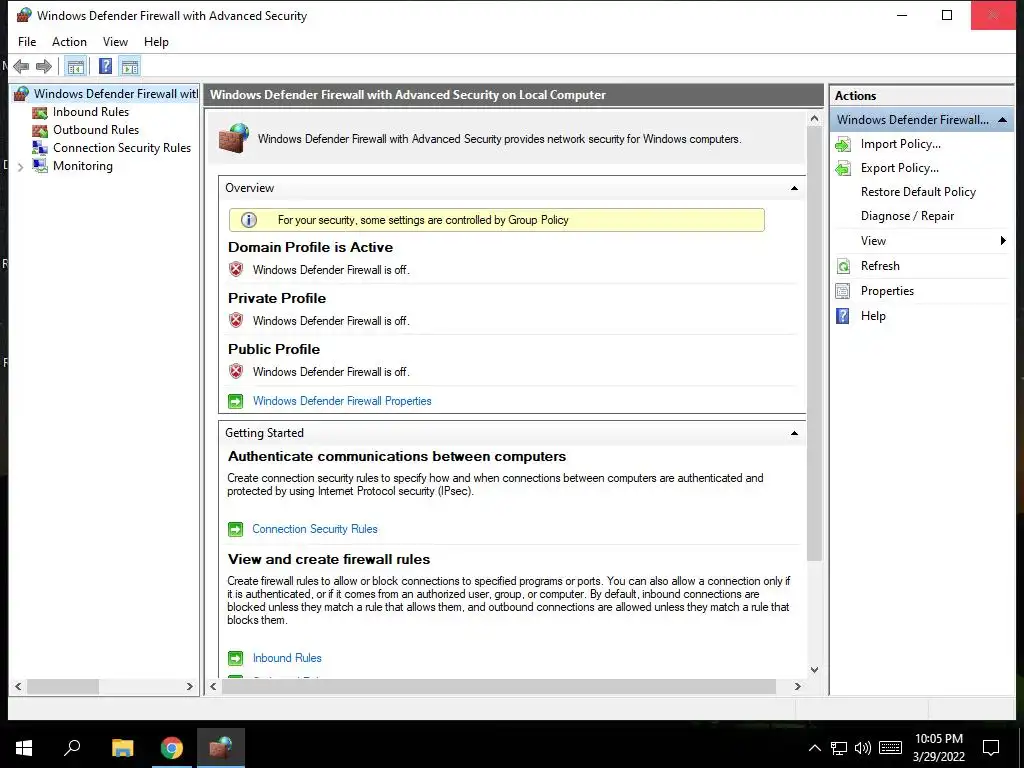The height and width of the screenshot is (768, 1024).
Task: Click the Group Policy info icon
Action: coord(249,220)
